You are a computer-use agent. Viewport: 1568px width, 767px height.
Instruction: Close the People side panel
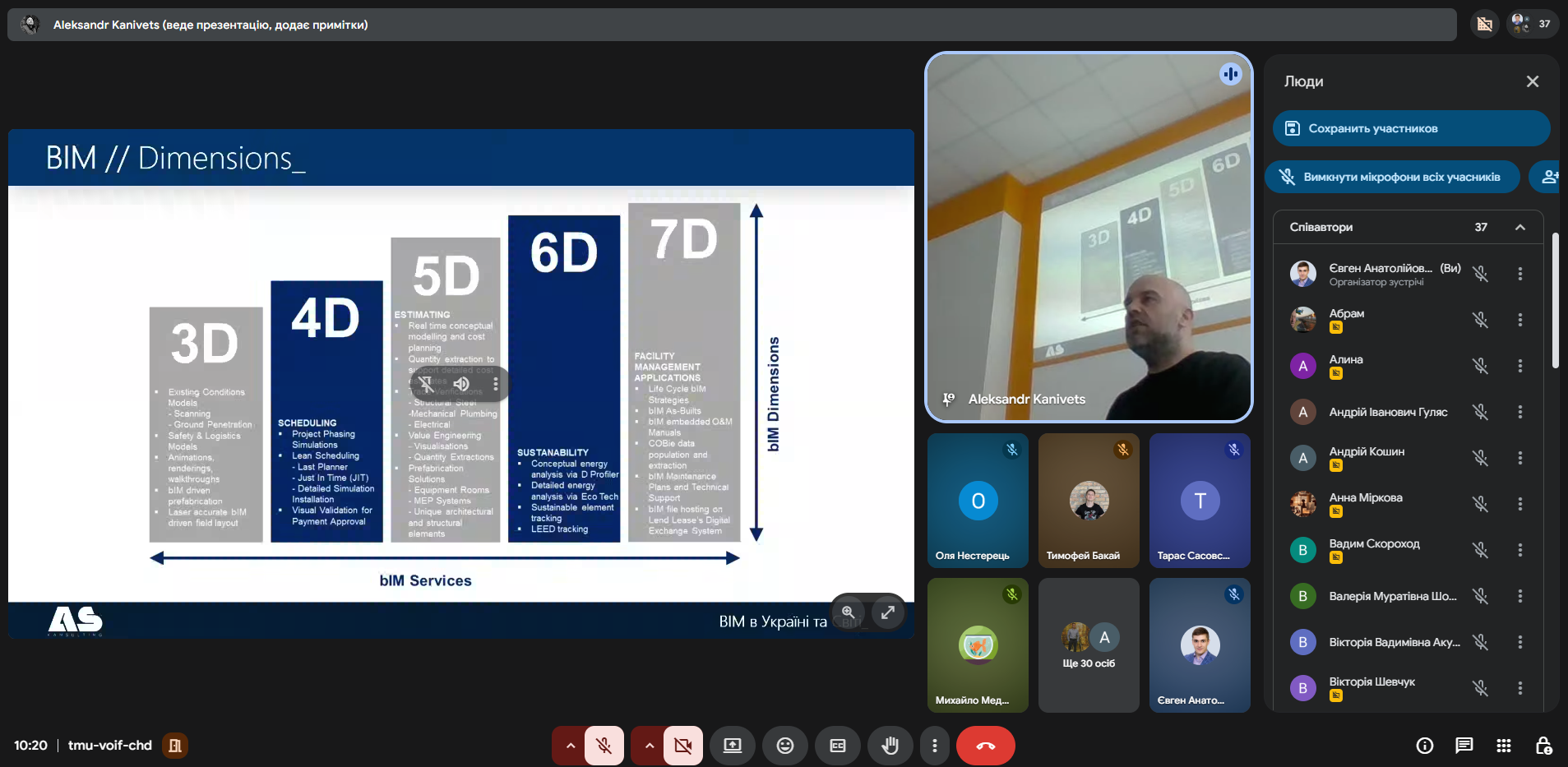[x=1533, y=81]
